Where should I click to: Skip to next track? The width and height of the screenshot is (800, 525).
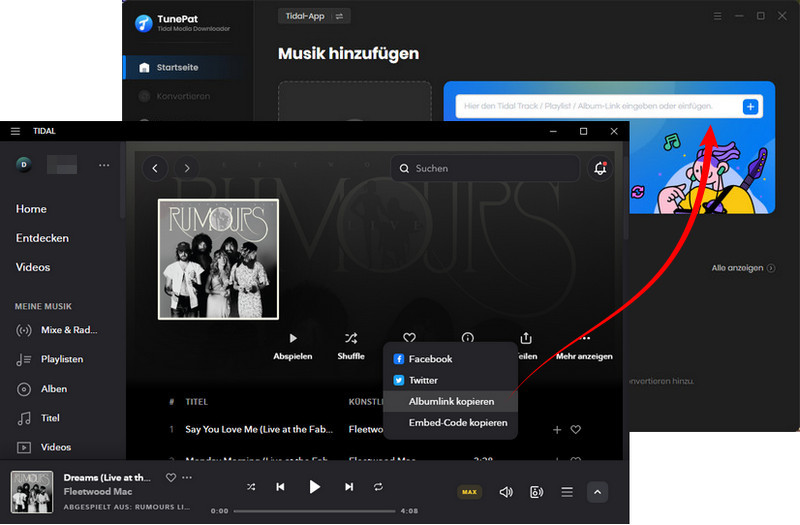tap(349, 487)
